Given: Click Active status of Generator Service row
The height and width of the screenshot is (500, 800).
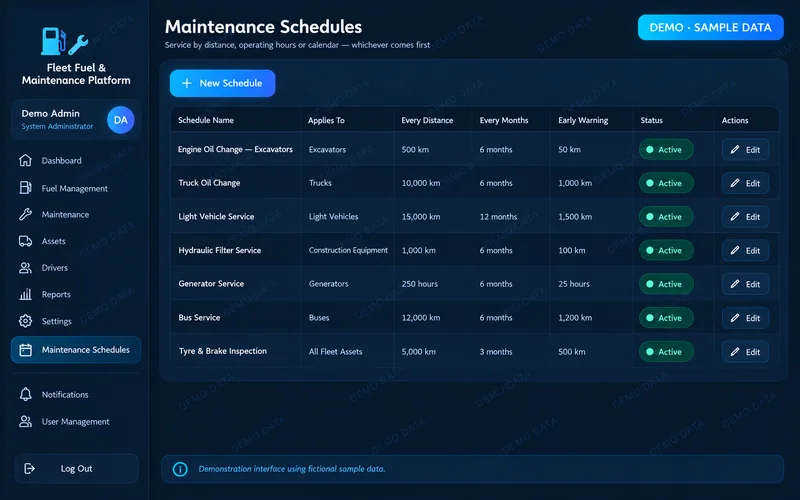Looking at the screenshot, I should (666, 284).
